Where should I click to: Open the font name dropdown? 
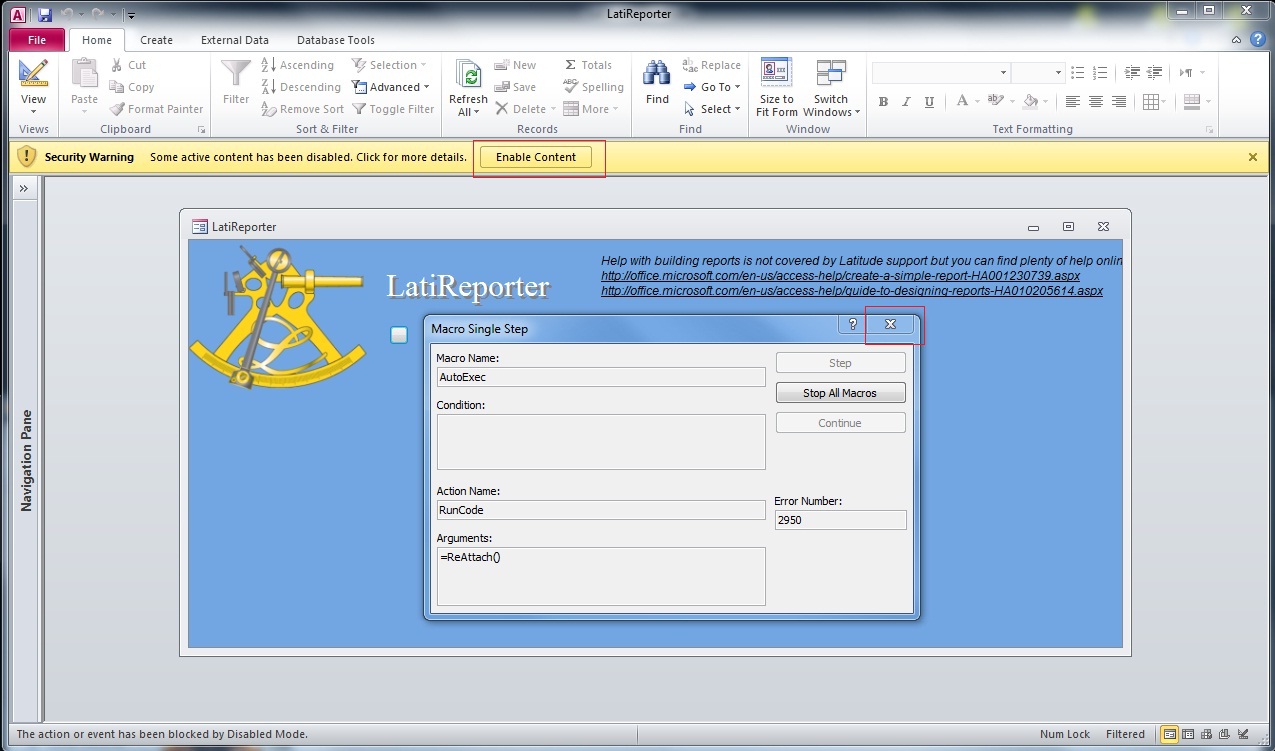[x=1003, y=73]
